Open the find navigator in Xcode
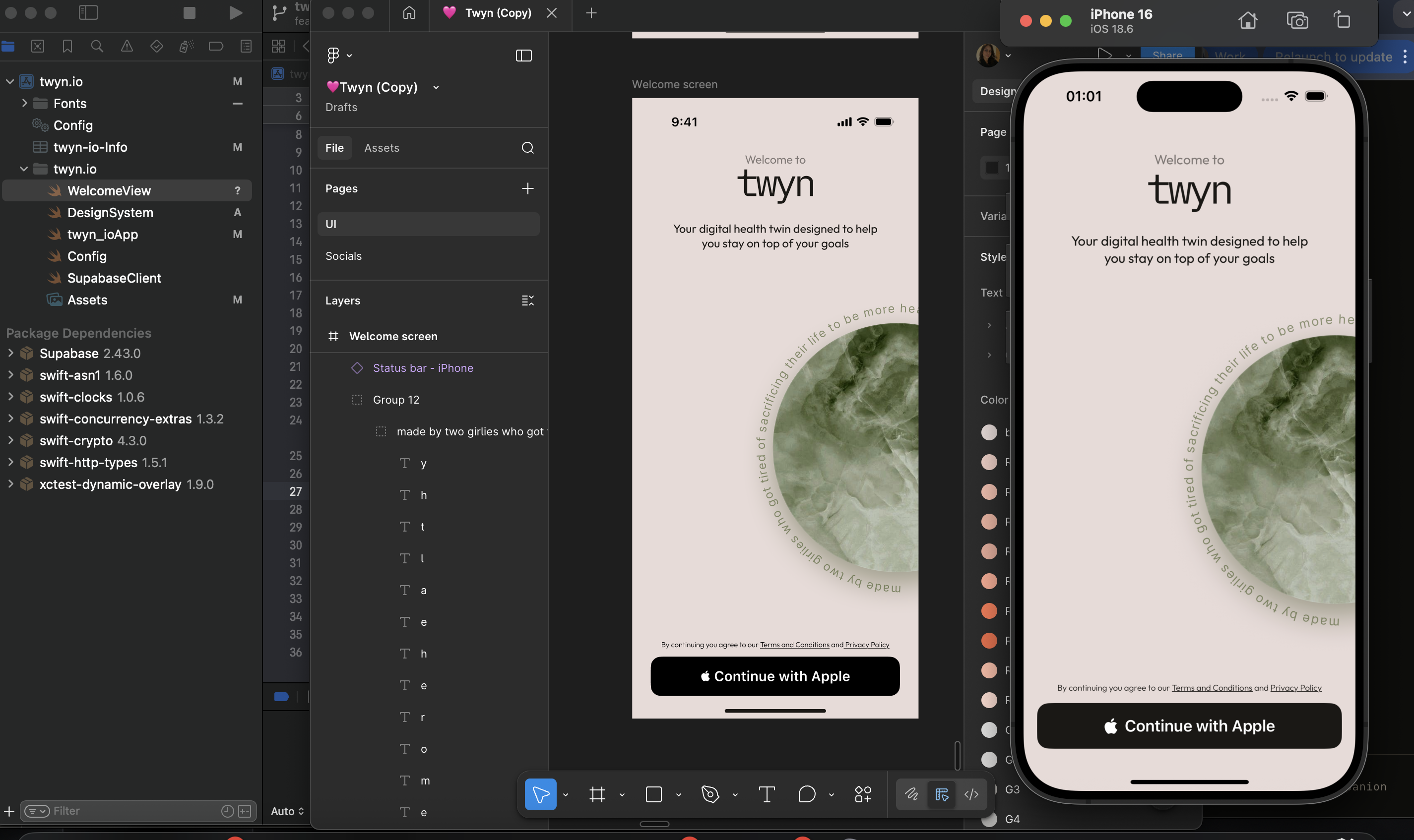The image size is (1414, 840). (x=97, y=46)
